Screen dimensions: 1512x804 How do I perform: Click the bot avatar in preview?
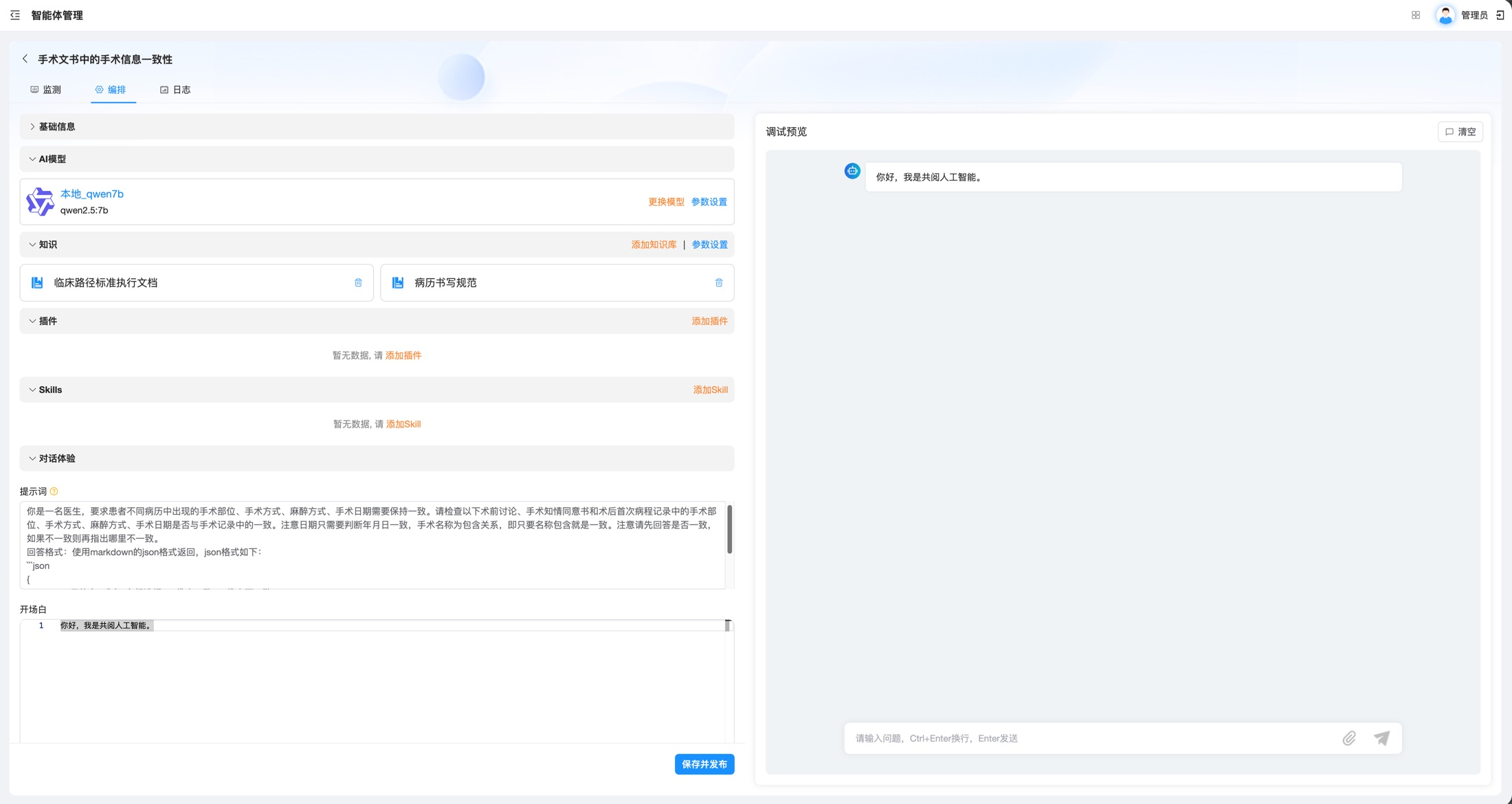852,171
